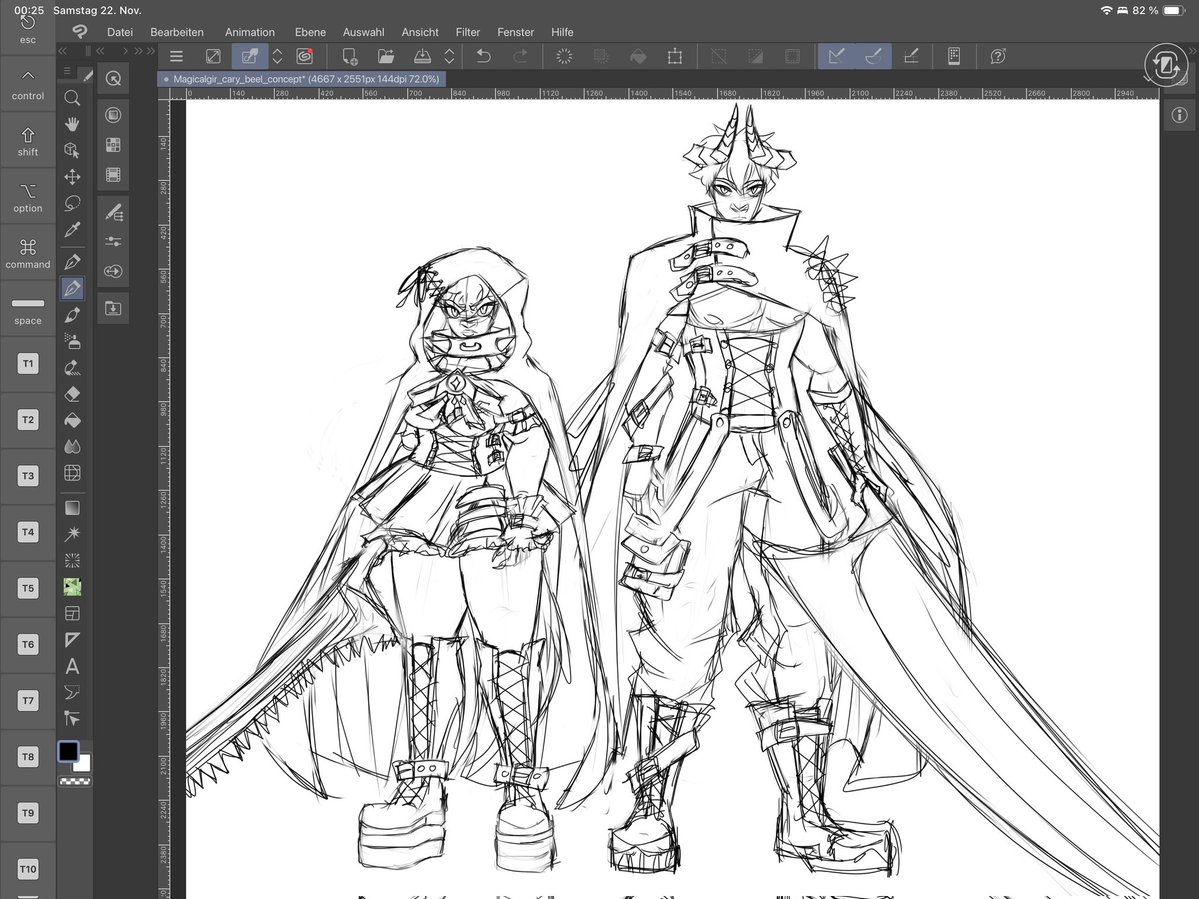Open the Color Set grid panel
1199x899 pixels.
(113, 145)
